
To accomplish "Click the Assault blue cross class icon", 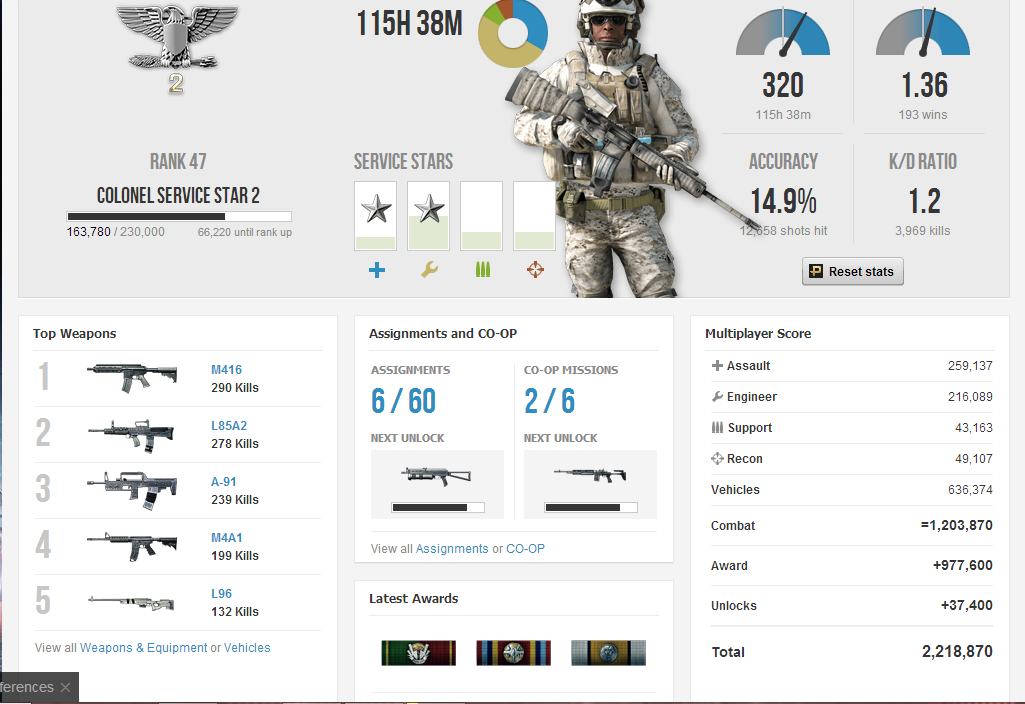I will click(377, 269).
